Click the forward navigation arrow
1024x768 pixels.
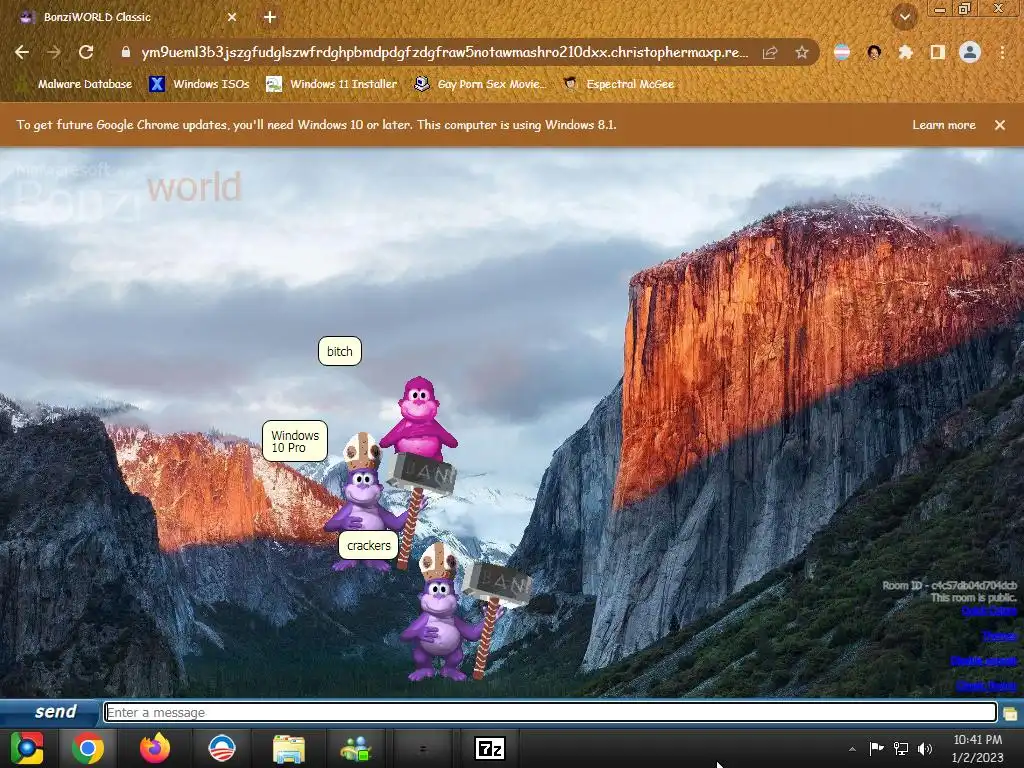point(54,52)
